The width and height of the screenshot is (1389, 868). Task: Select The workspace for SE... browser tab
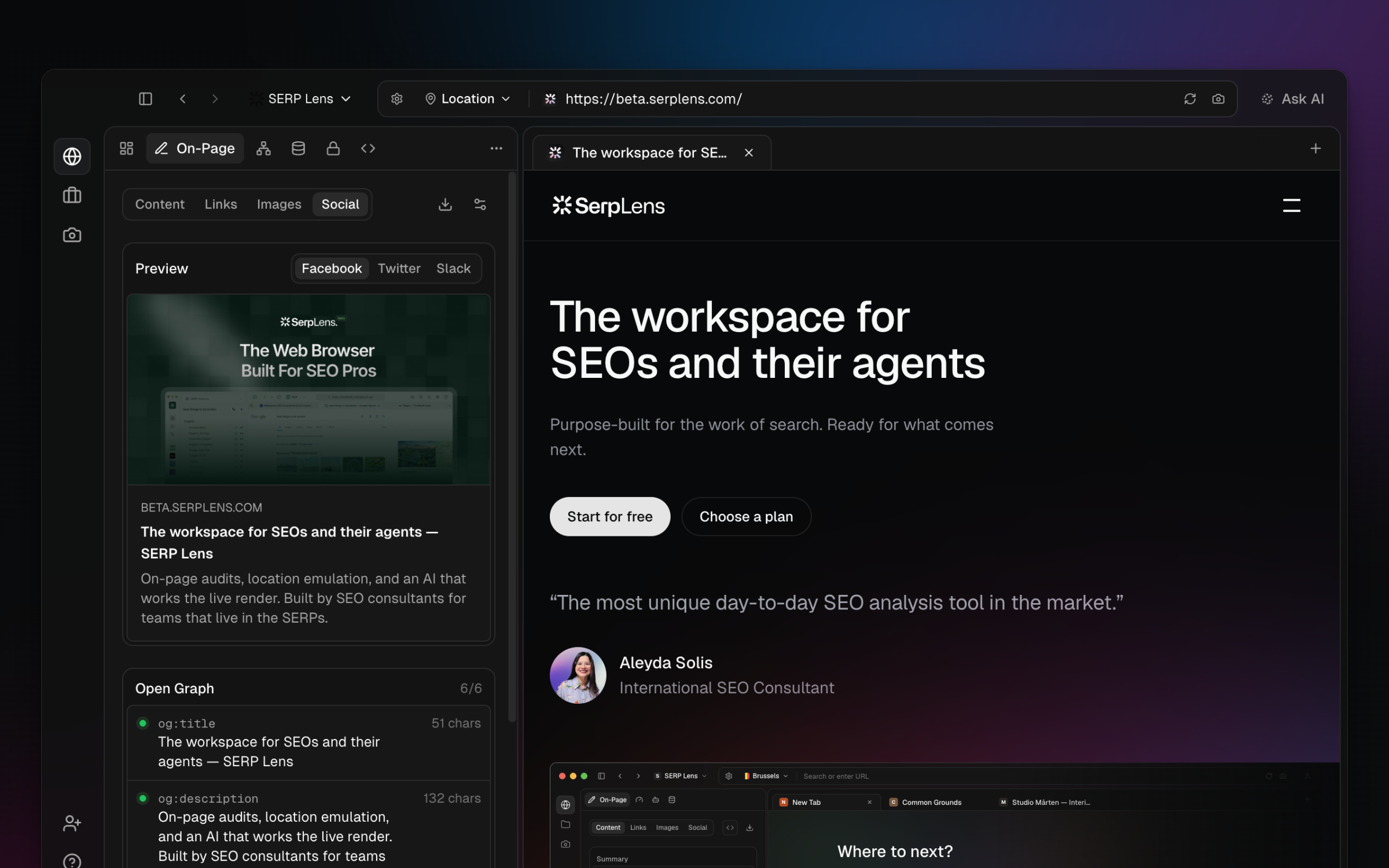[x=652, y=153]
